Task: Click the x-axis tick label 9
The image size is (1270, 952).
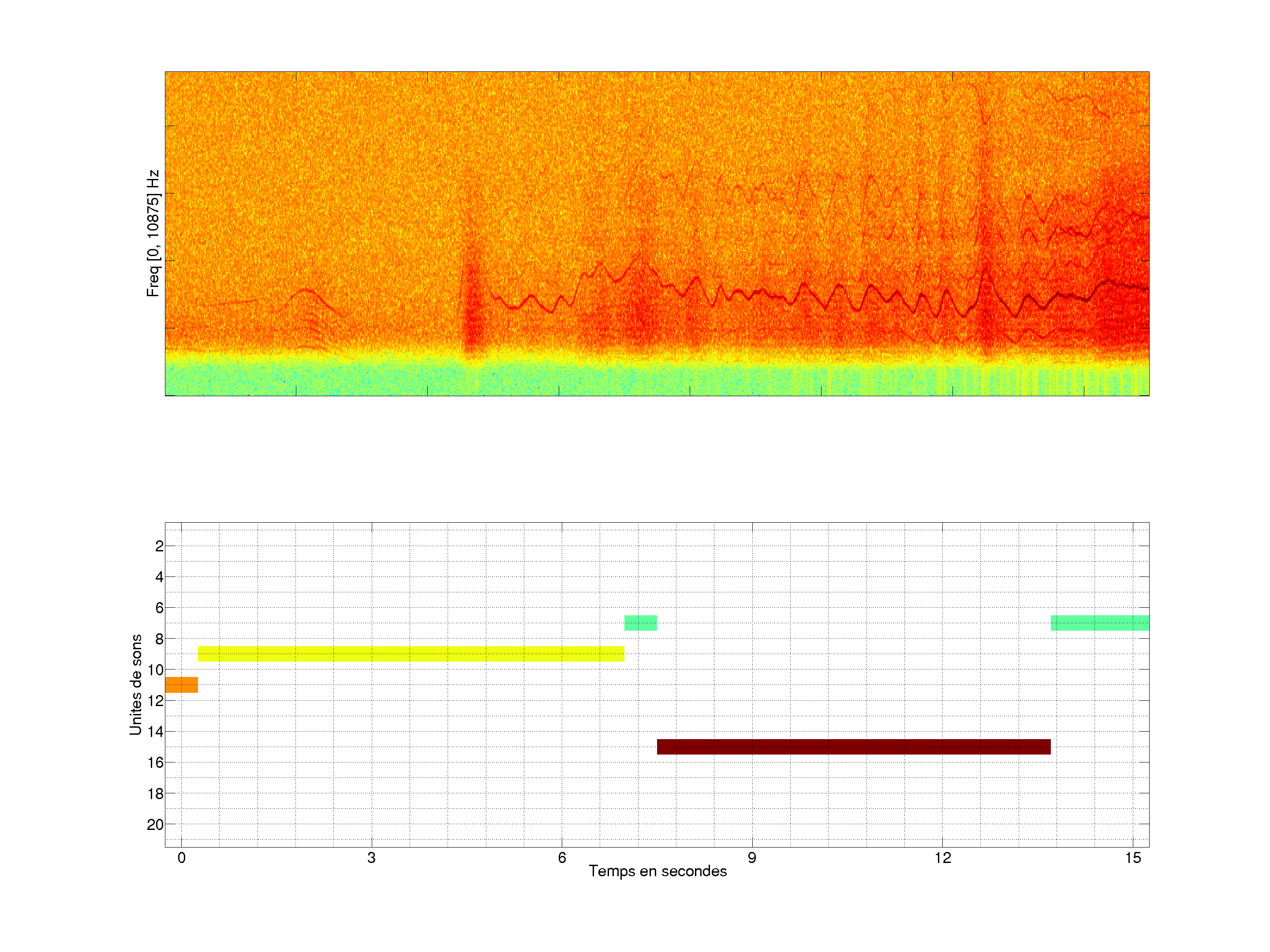Action: click(x=752, y=858)
